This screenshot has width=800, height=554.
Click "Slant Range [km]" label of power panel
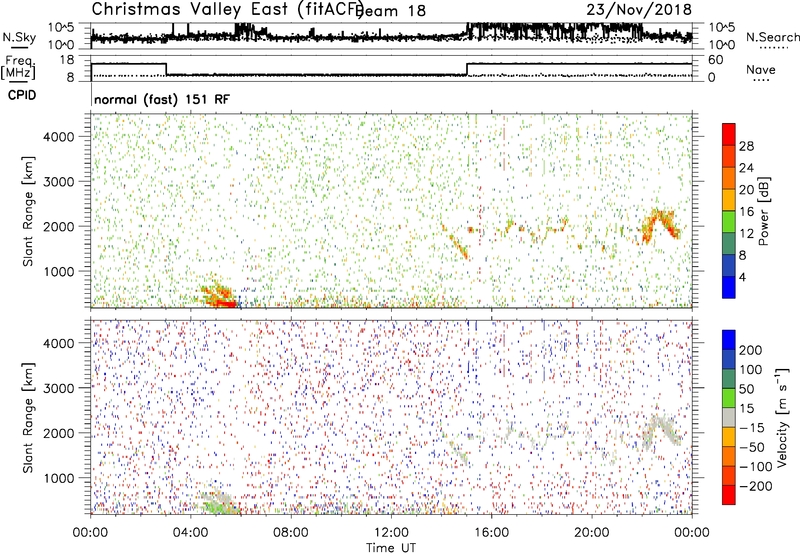click(x=28, y=211)
